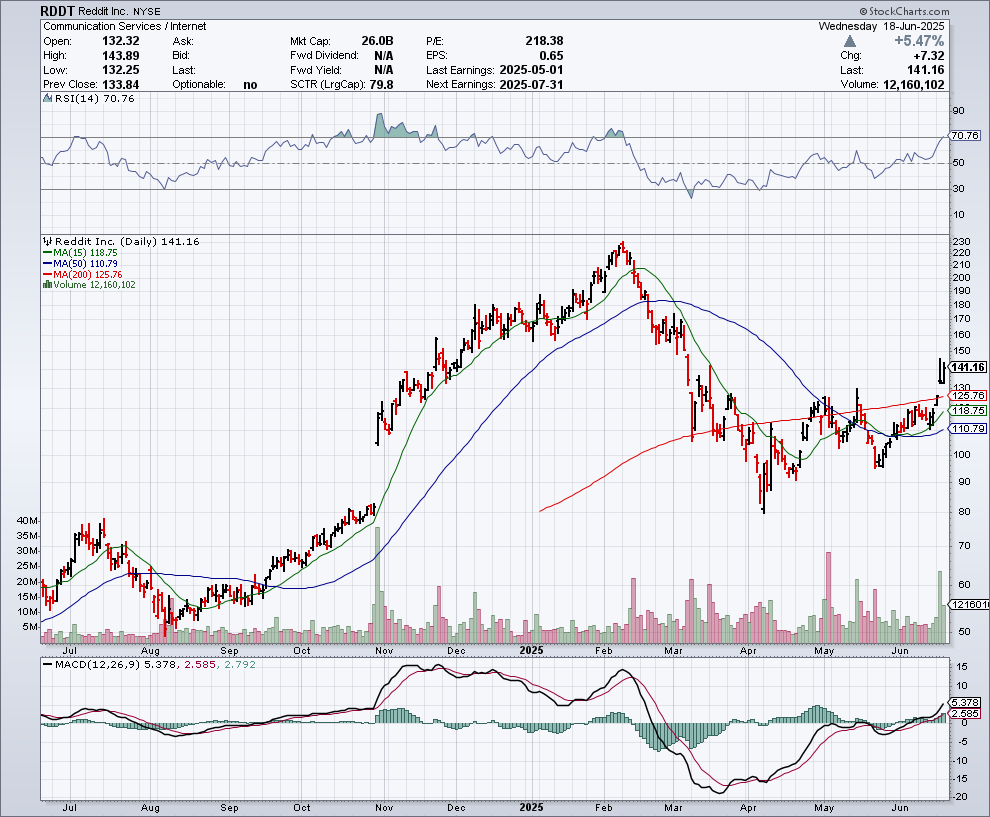Click the RDDT ticker symbol in the title
Screen dimensions: 990x817
pyautogui.click(x=57, y=11)
